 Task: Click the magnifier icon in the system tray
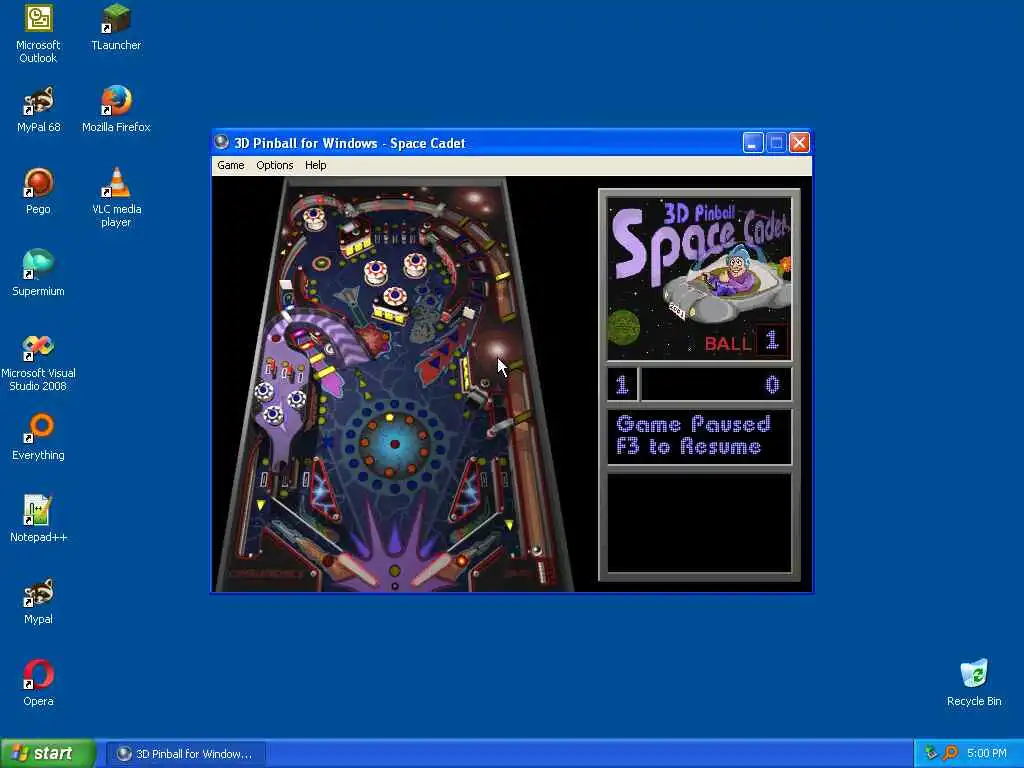point(950,754)
